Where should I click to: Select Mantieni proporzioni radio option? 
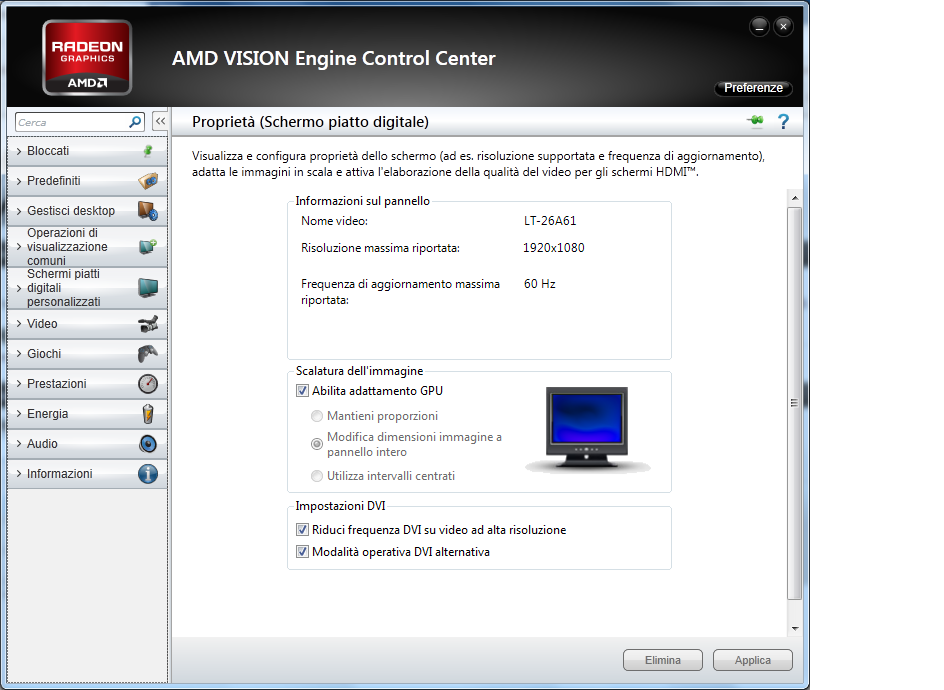pos(317,416)
